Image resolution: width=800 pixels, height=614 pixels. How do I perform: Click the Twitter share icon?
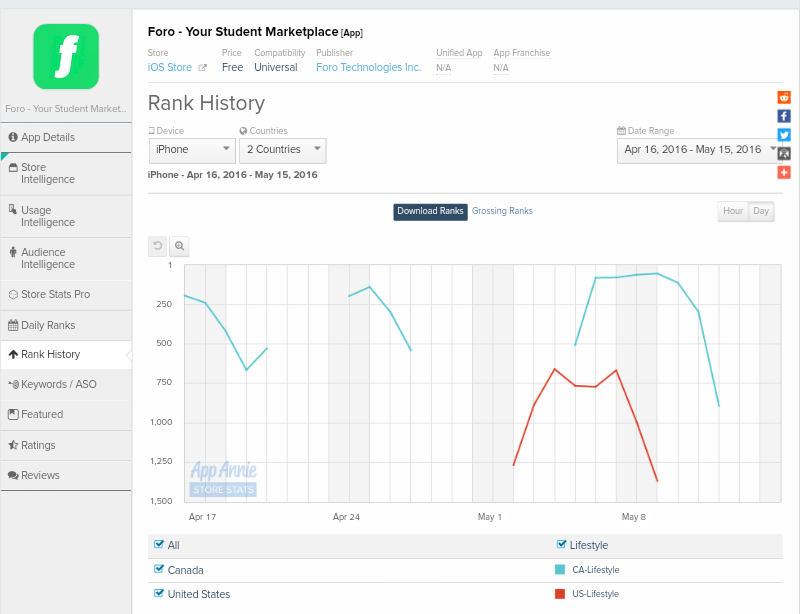(x=784, y=135)
